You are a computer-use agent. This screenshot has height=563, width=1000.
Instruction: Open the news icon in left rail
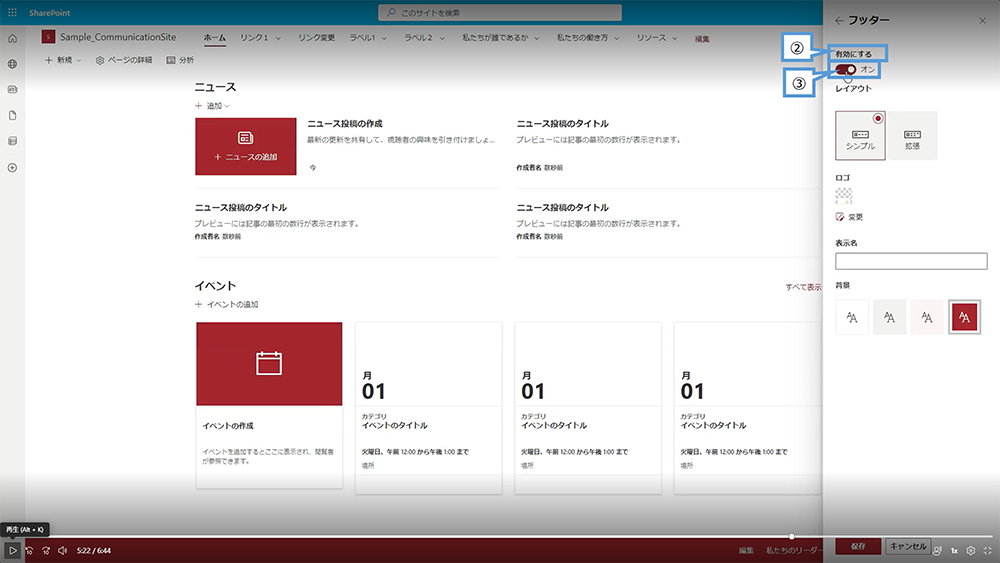(12, 90)
